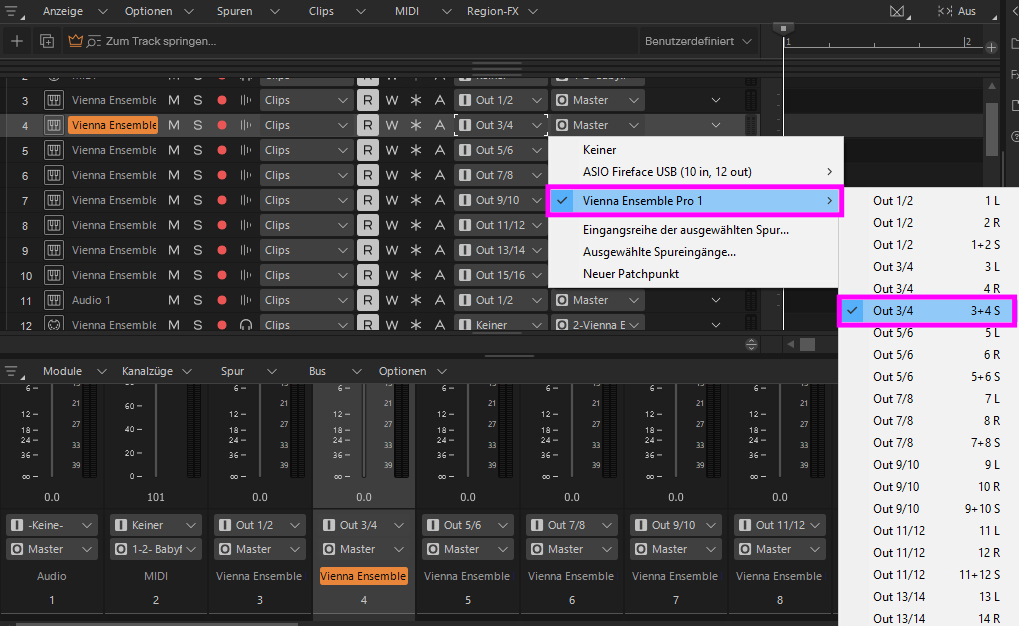Image resolution: width=1019 pixels, height=626 pixels.
Task: Click the freeze snowflake icon on track 9
Action: pyautogui.click(x=416, y=250)
